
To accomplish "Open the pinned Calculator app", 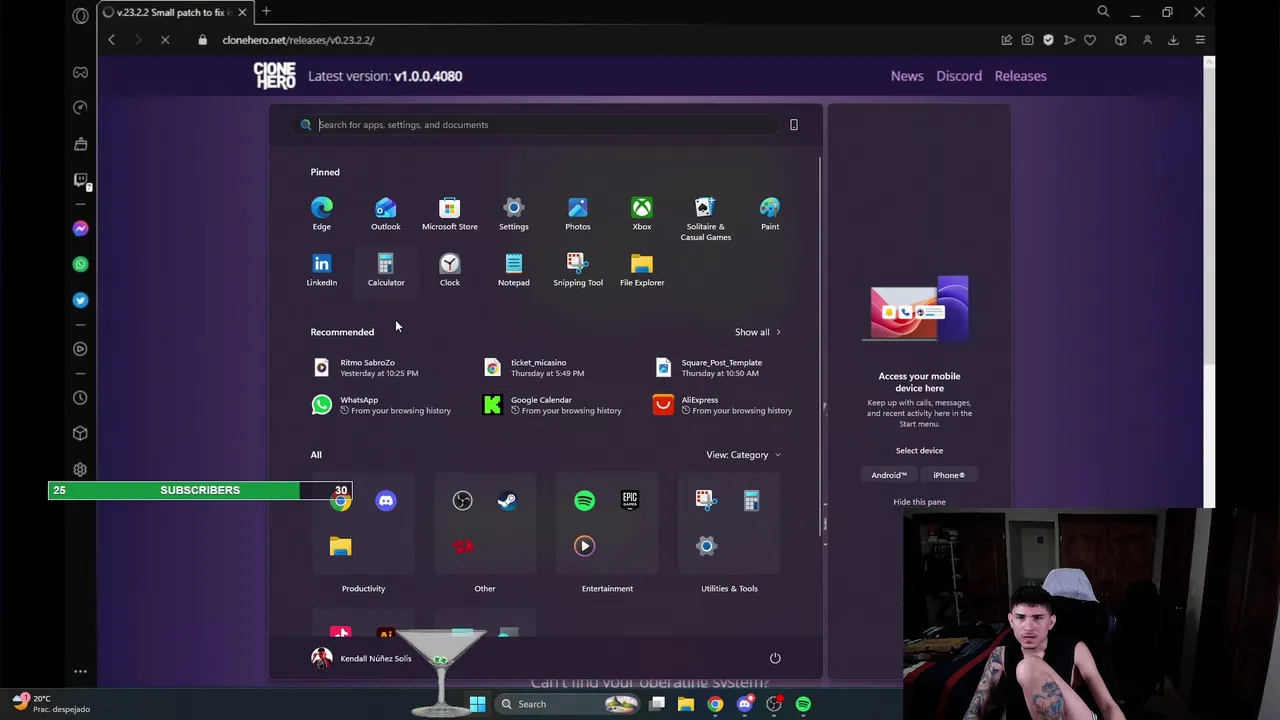I will pos(385,269).
